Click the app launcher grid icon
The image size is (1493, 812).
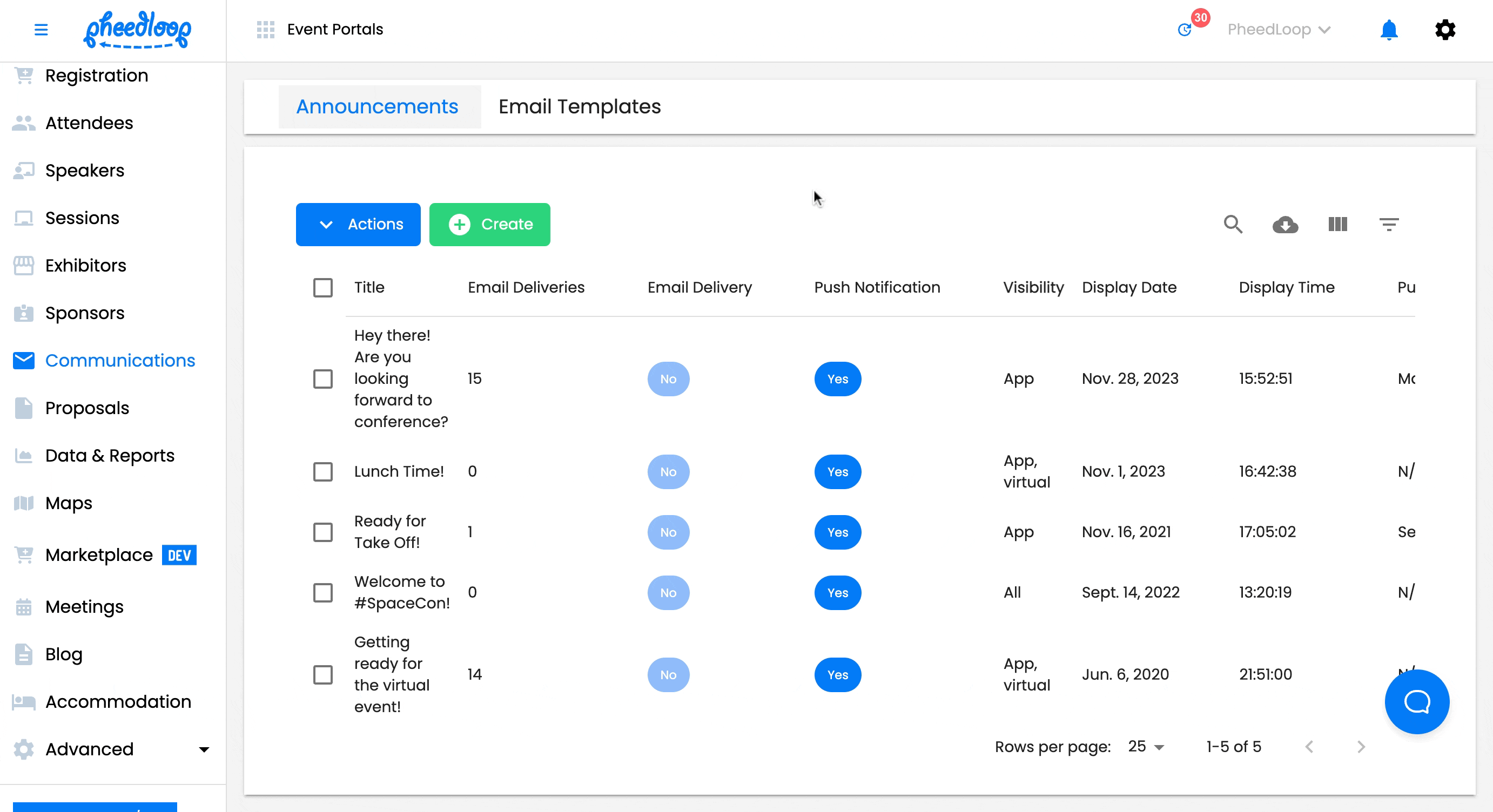[x=265, y=29]
